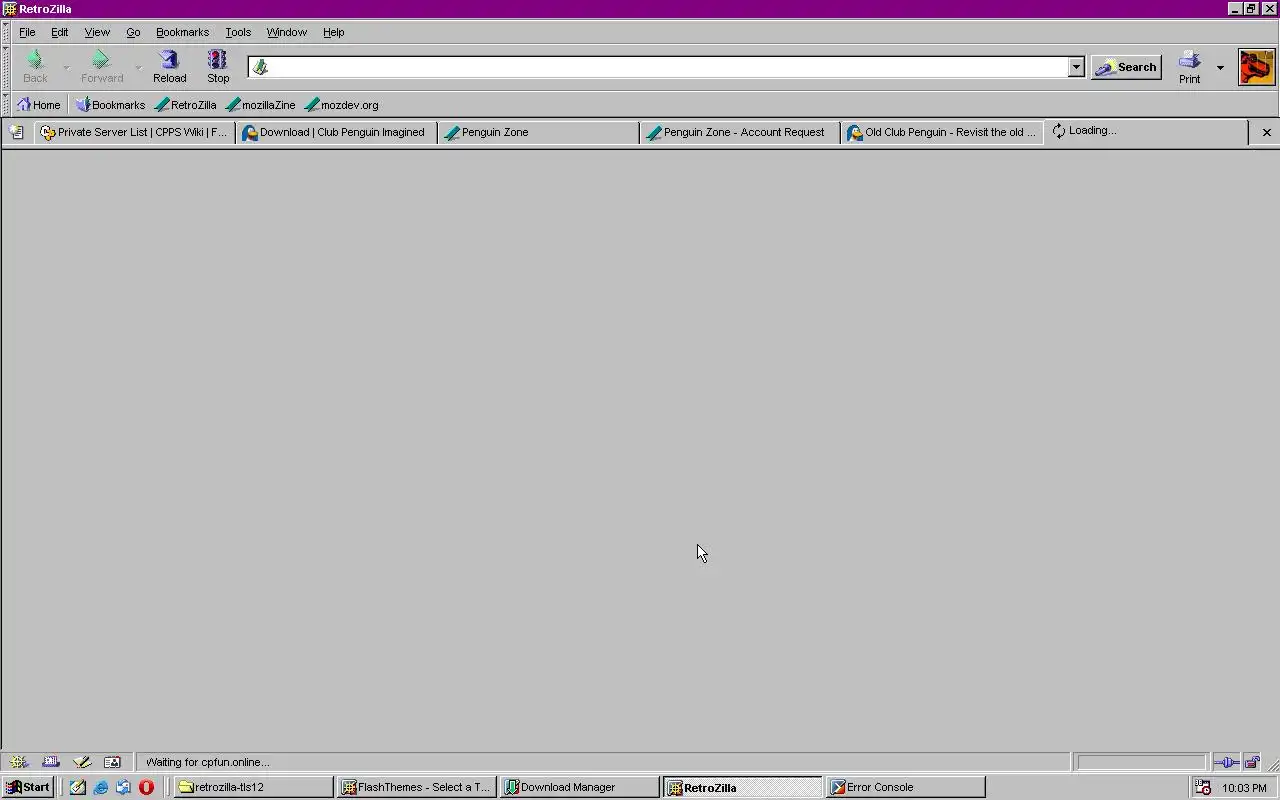Open the Bookmarks menu in the menu bar
This screenshot has height=800, width=1280.
coord(182,32)
